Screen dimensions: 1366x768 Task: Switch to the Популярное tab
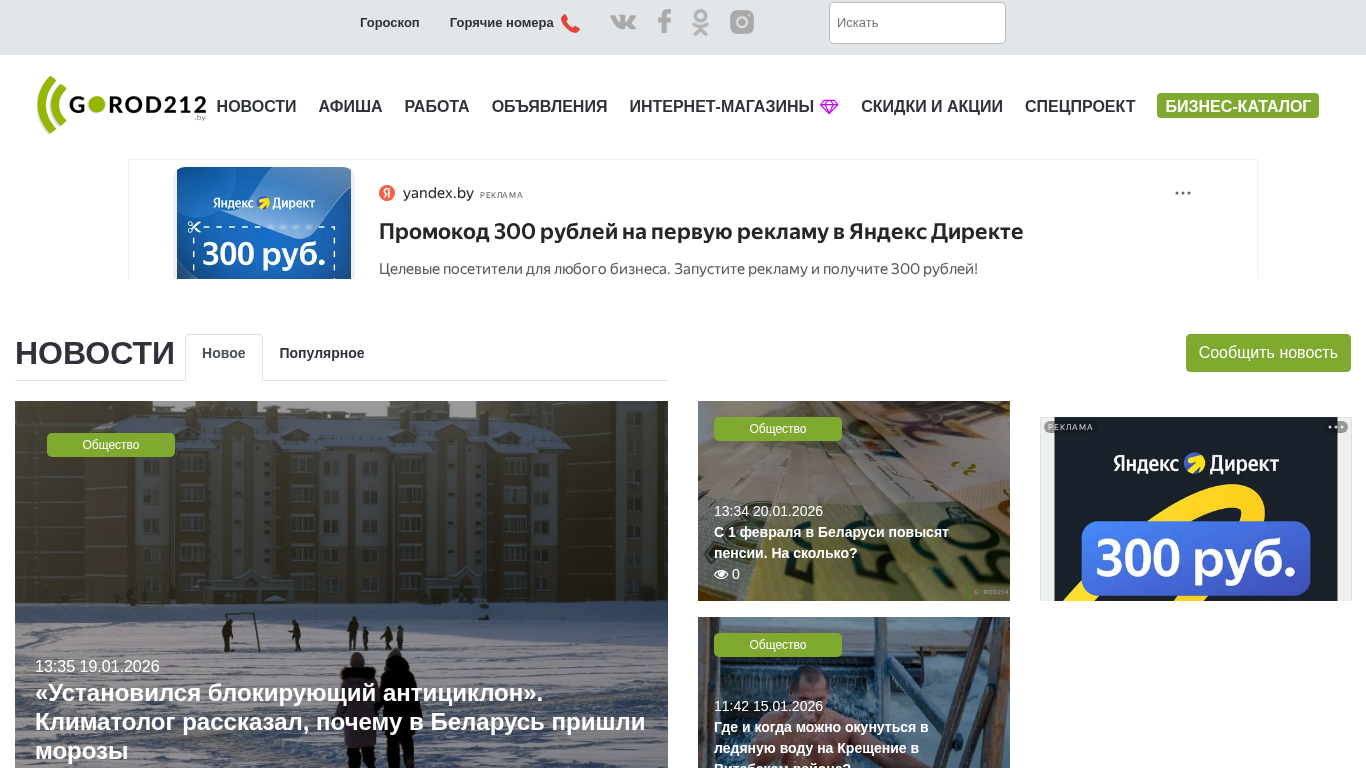pos(322,354)
